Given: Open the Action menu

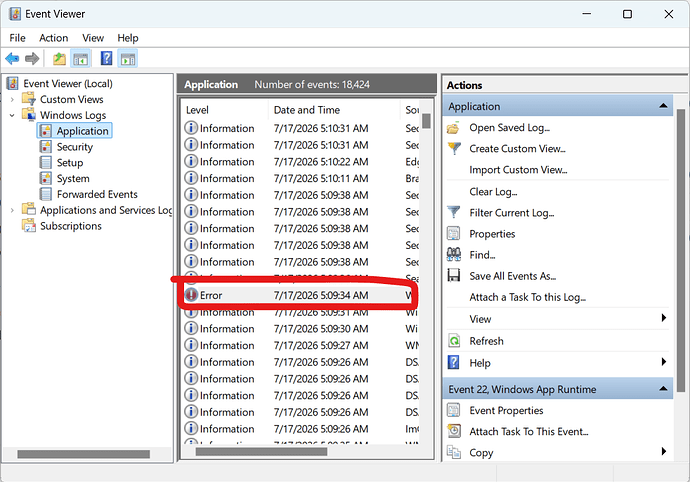Looking at the screenshot, I should [54, 38].
